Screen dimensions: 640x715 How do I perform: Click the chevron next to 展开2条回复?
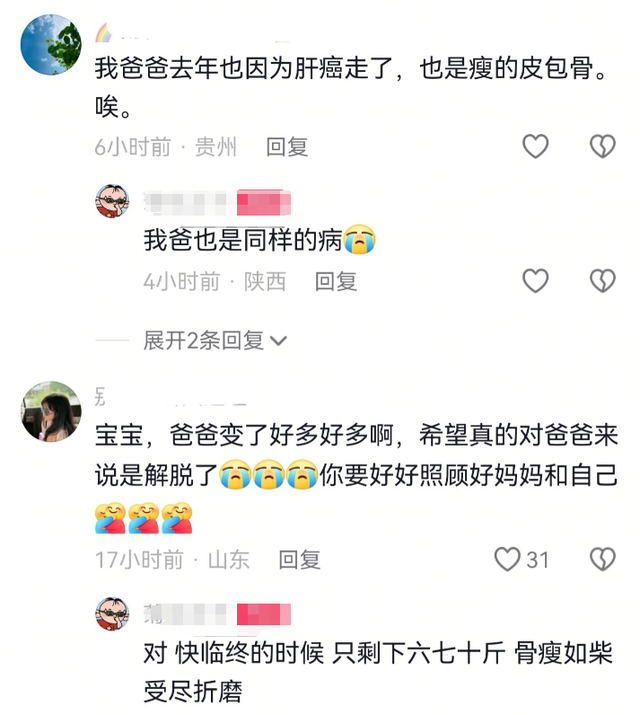tap(278, 341)
